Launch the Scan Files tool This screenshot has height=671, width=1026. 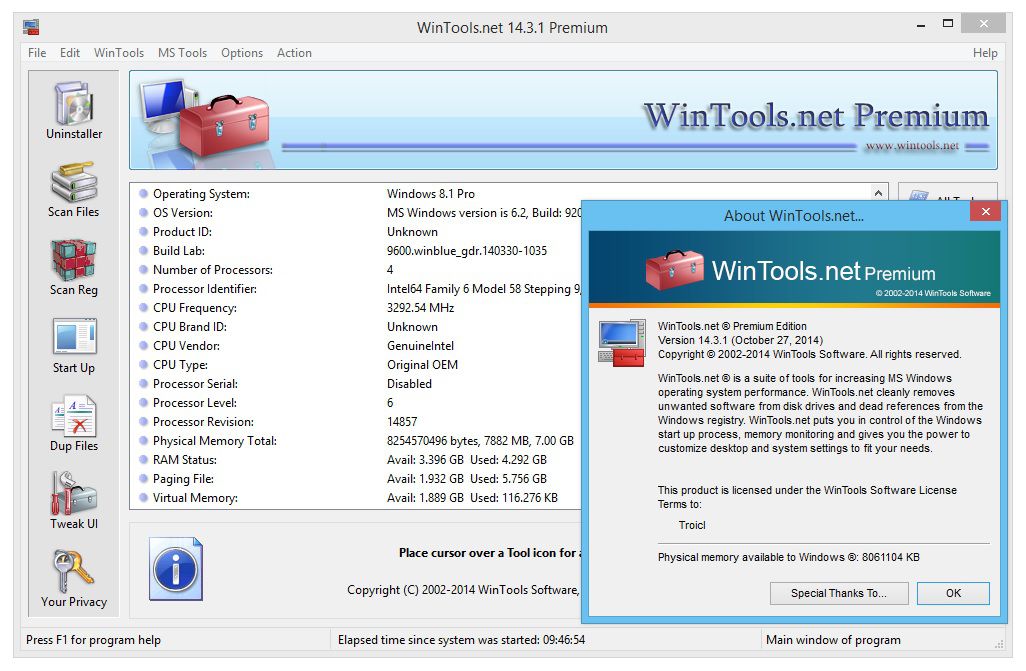point(74,188)
